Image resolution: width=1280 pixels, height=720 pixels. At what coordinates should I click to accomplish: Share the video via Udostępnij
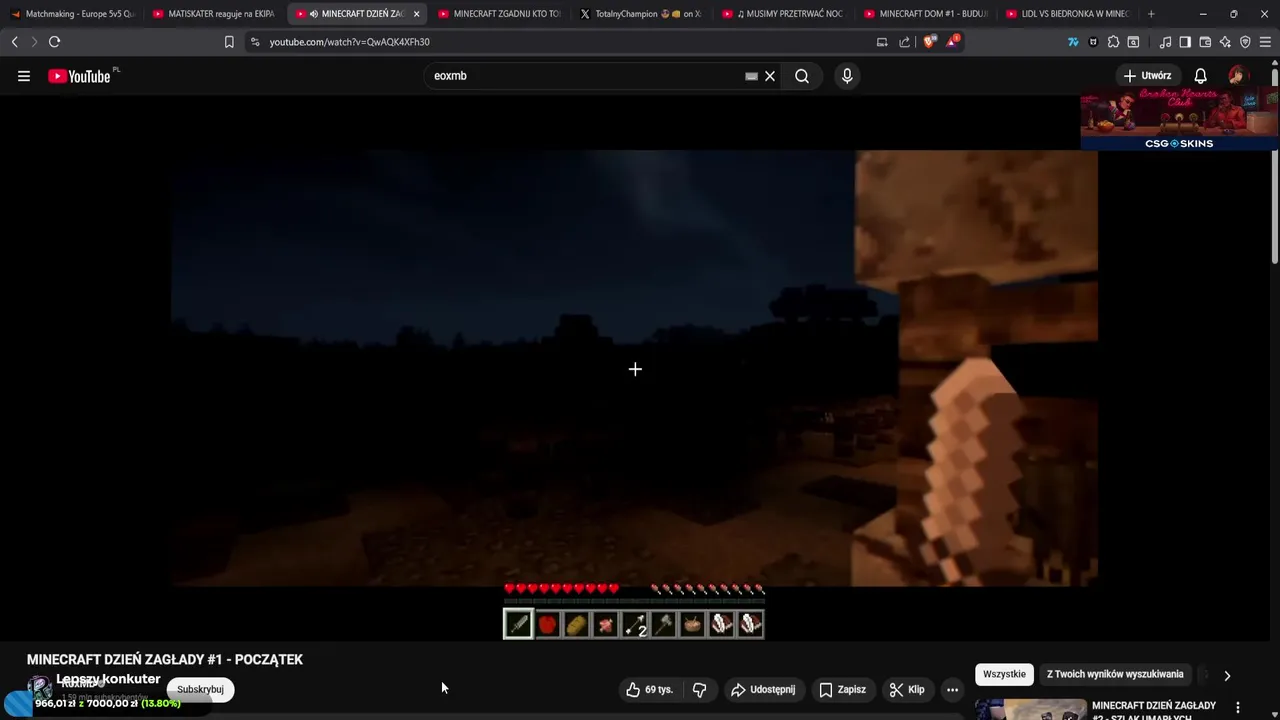point(763,689)
